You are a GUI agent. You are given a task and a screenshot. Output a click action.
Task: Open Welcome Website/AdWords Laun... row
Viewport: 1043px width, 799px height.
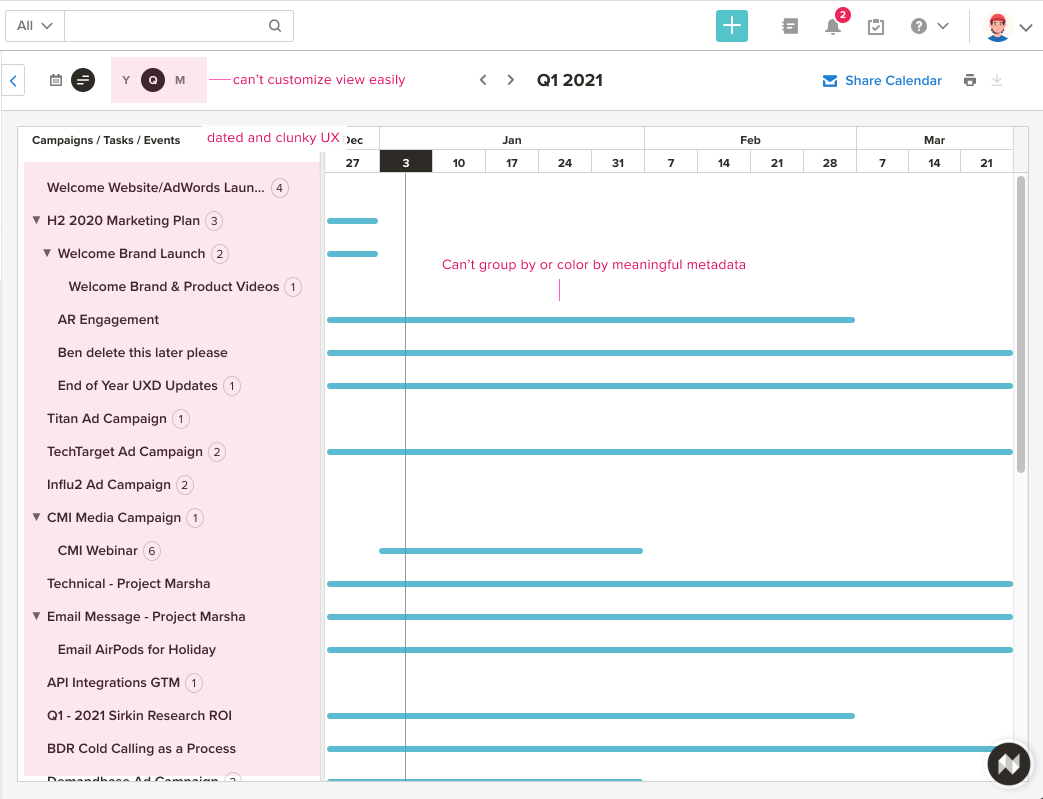coord(155,188)
